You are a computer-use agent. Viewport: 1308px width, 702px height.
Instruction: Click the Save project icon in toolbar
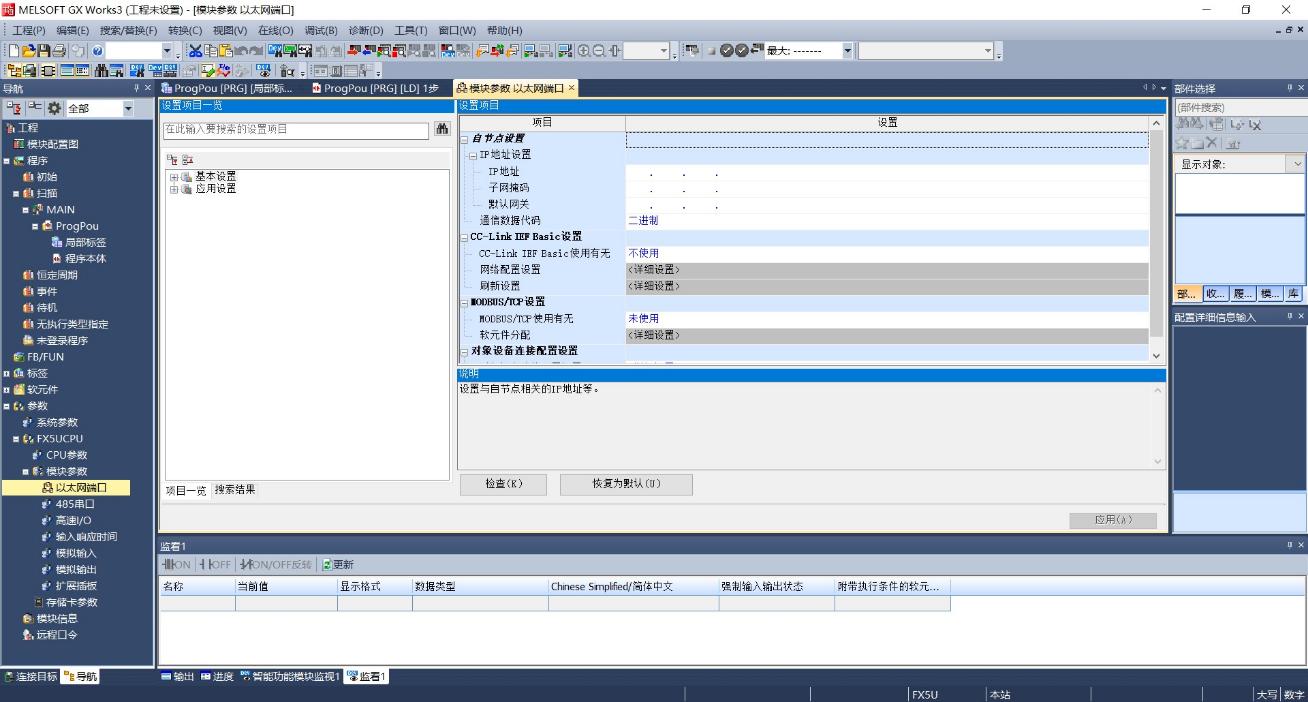click(44, 50)
